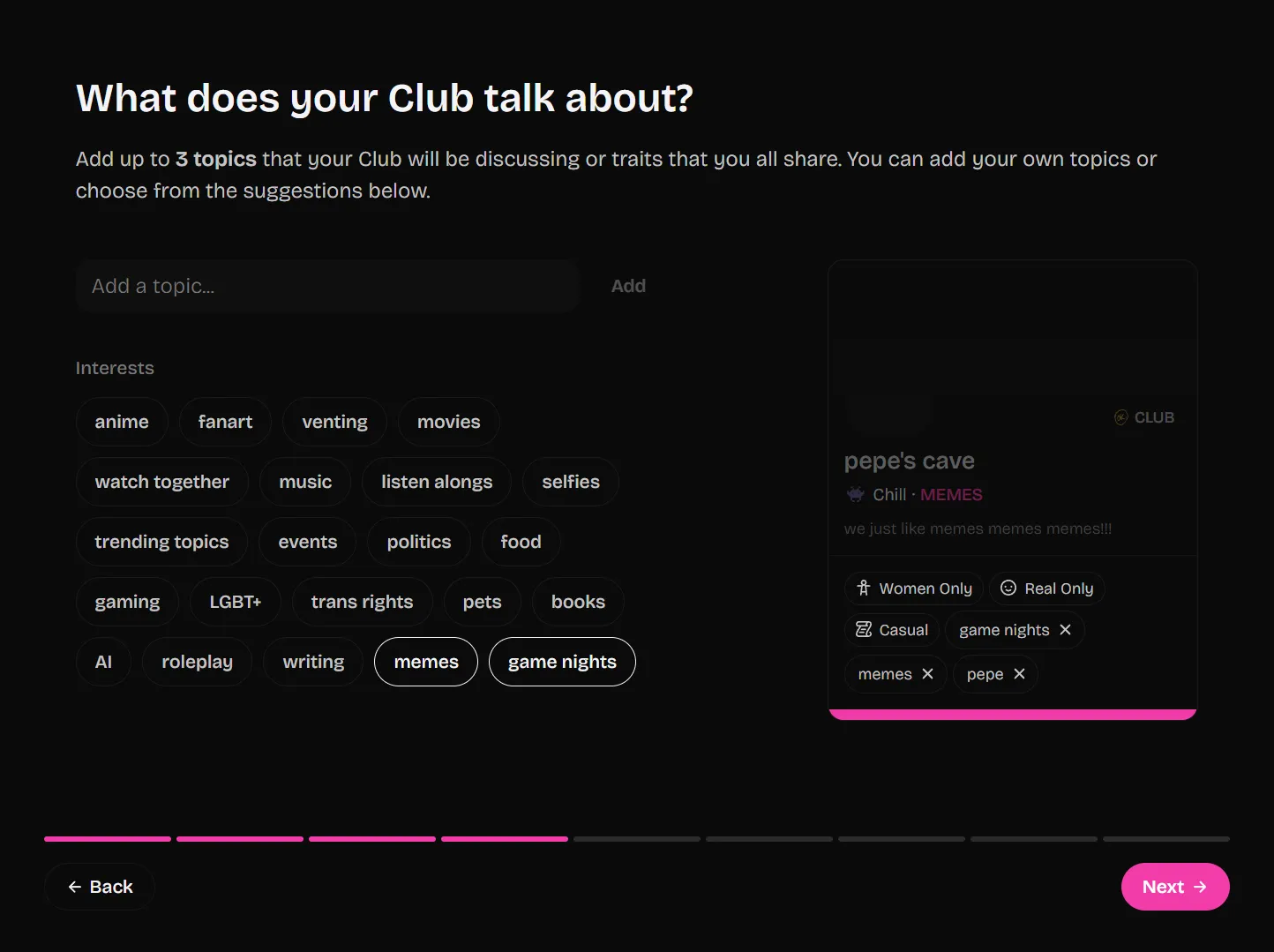Click the Interests section heading

point(115,368)
